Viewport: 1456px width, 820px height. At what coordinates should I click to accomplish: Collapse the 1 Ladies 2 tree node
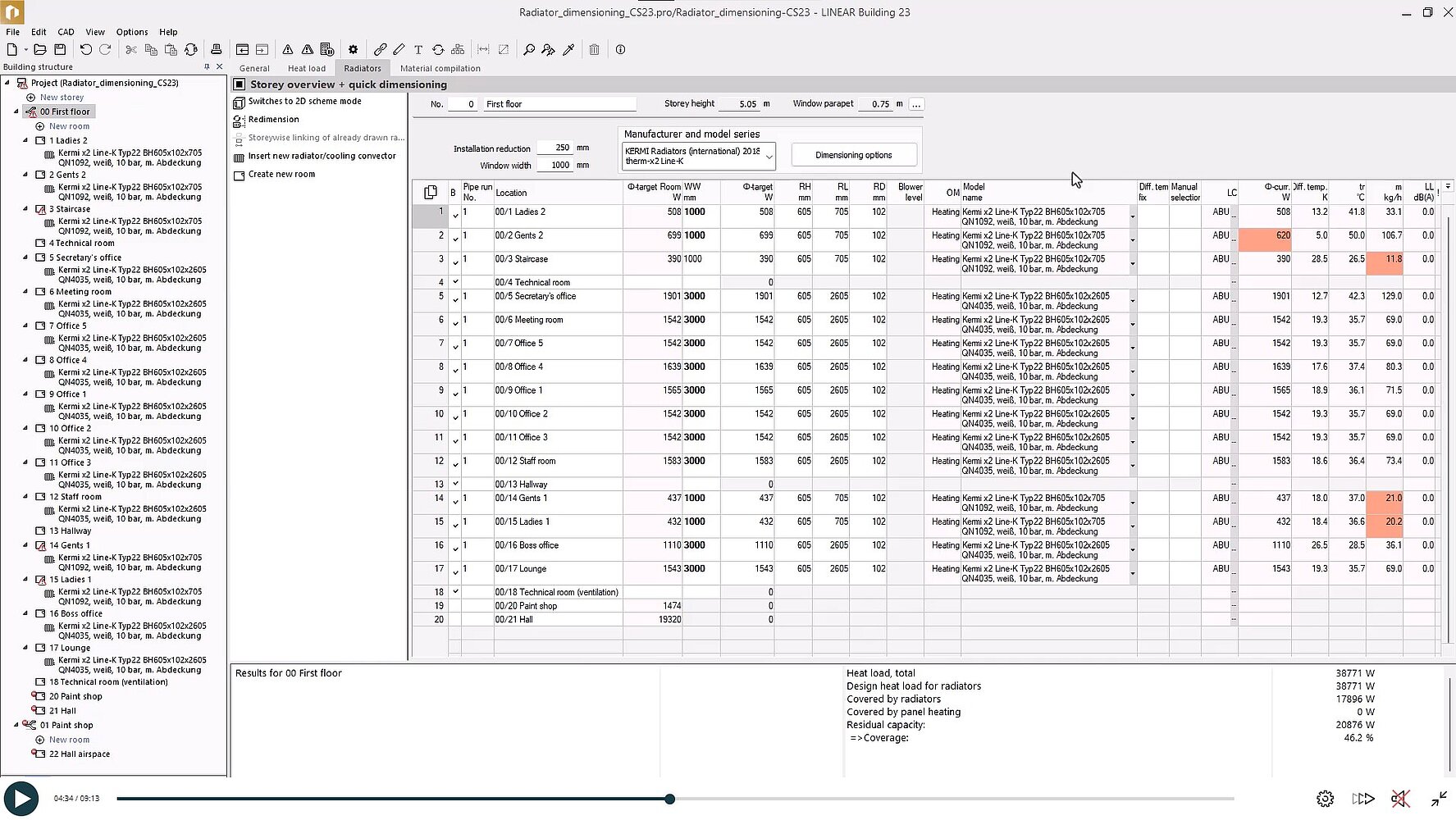25,140
